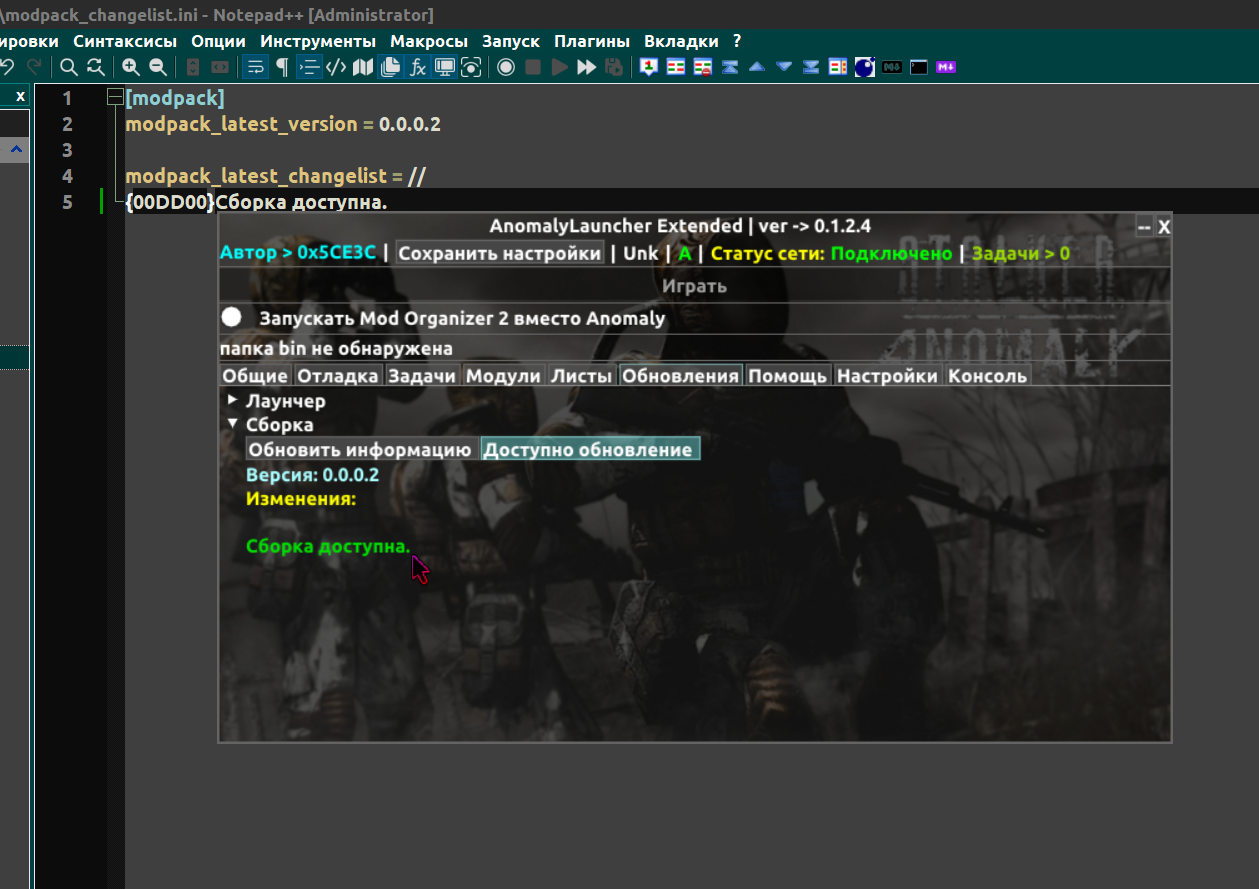
Task: Open the user-defined language icon
Action: click(336, 67)
